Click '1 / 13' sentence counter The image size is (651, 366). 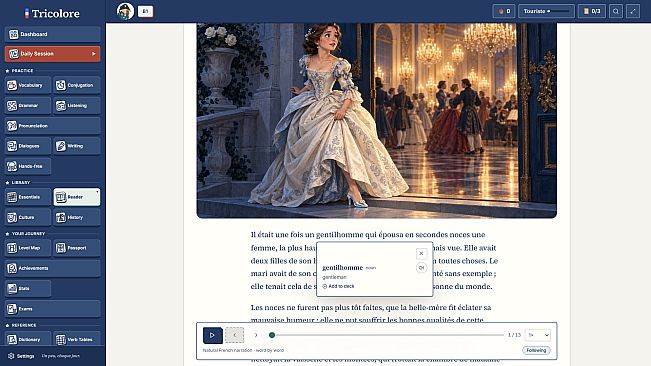(x=514, y=335)
